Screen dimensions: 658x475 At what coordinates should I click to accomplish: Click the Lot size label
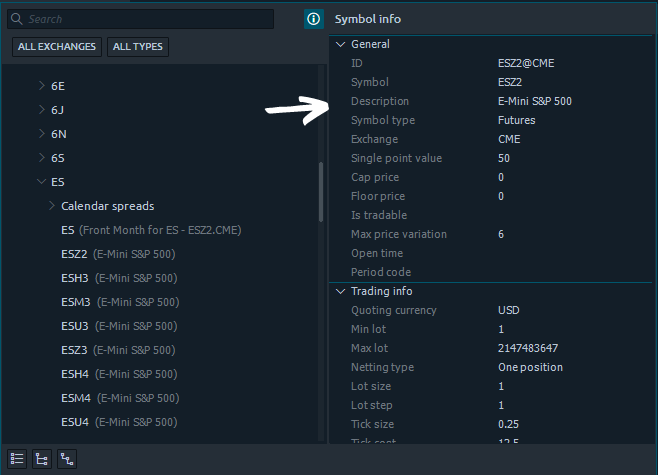tap(371, 386)
